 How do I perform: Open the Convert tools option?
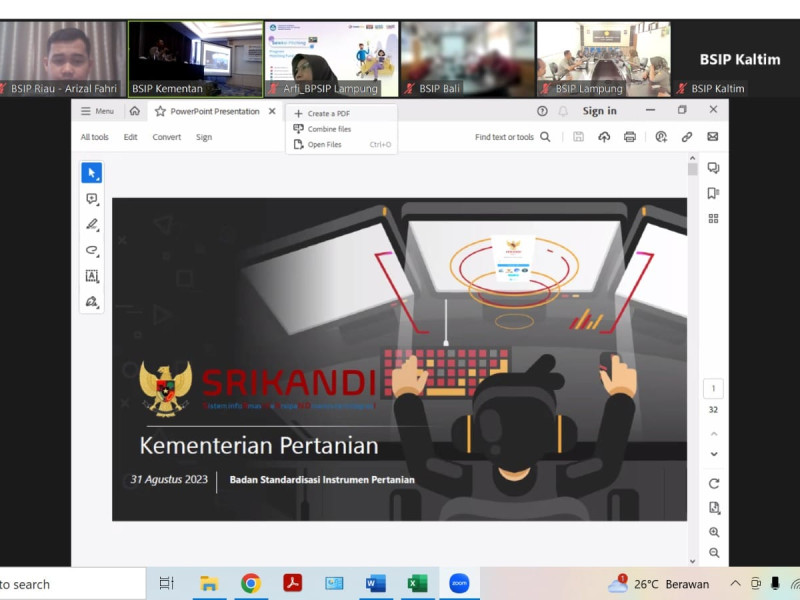166,137
